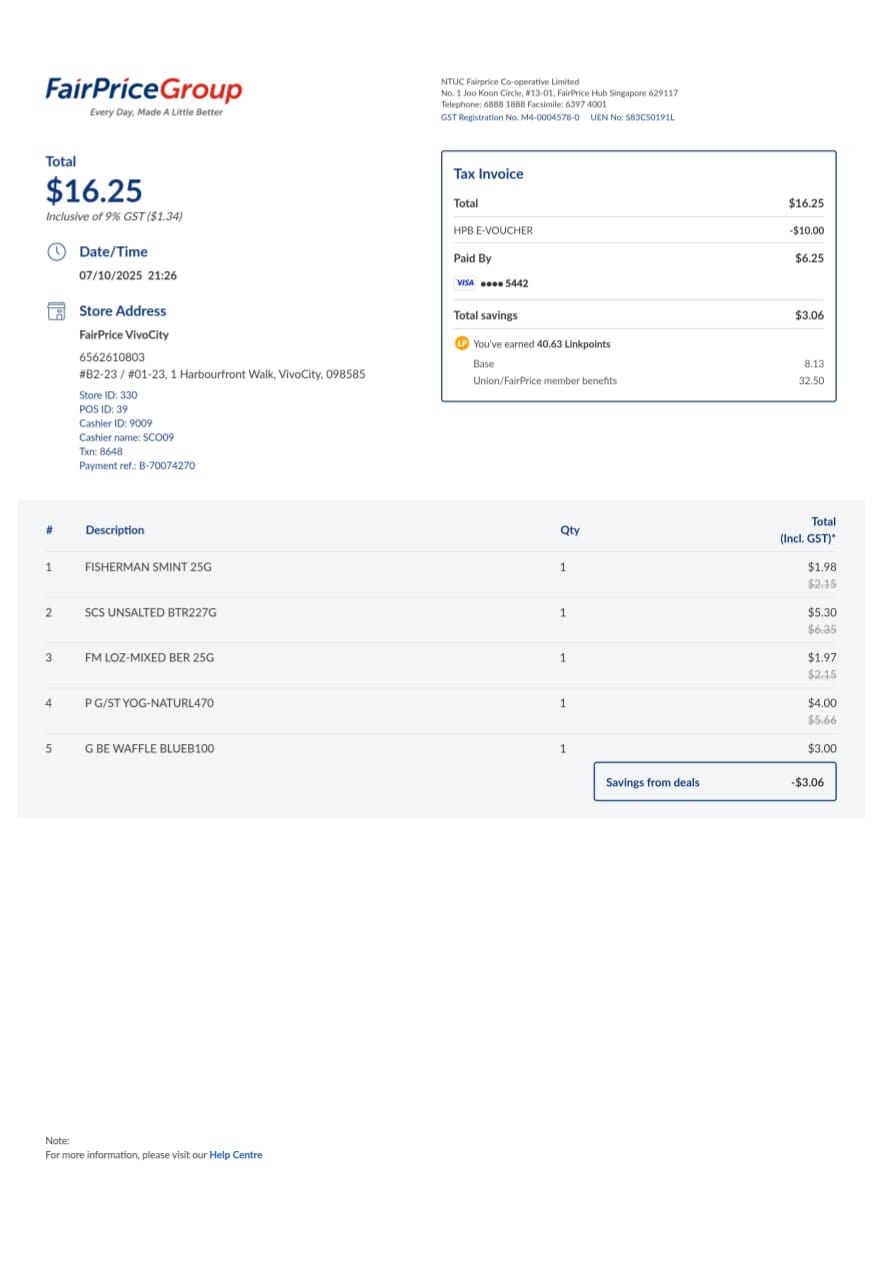Image resolution: width=887 pixels, height=1282 pixels.
Task: Click the large $16.25 total amount
Action: (x=94, y=190)
